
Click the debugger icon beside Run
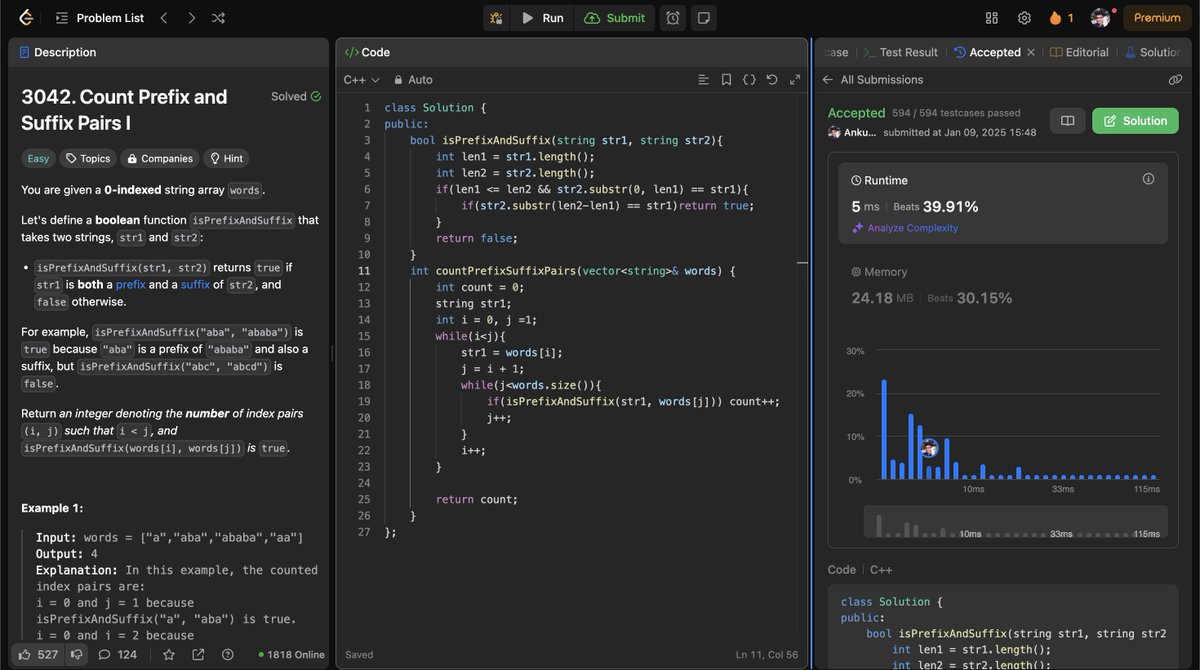click(x=496, y=18)
